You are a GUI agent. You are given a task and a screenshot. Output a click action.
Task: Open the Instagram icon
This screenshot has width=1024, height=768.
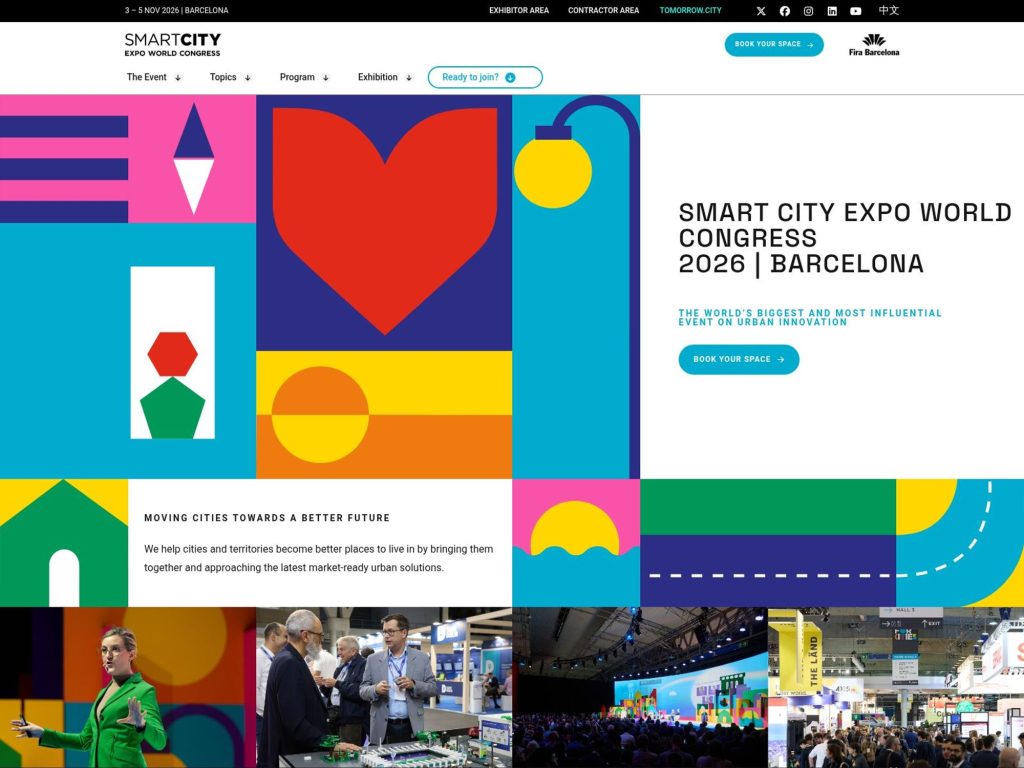808,11
